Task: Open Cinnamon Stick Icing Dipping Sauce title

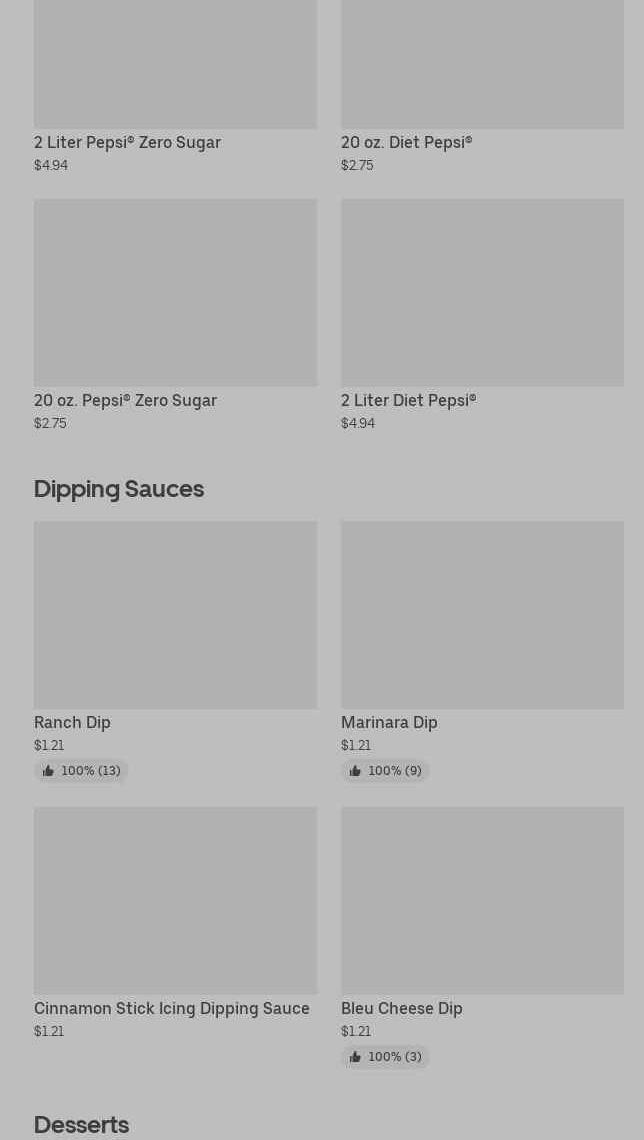Action: pos(172,1008)
